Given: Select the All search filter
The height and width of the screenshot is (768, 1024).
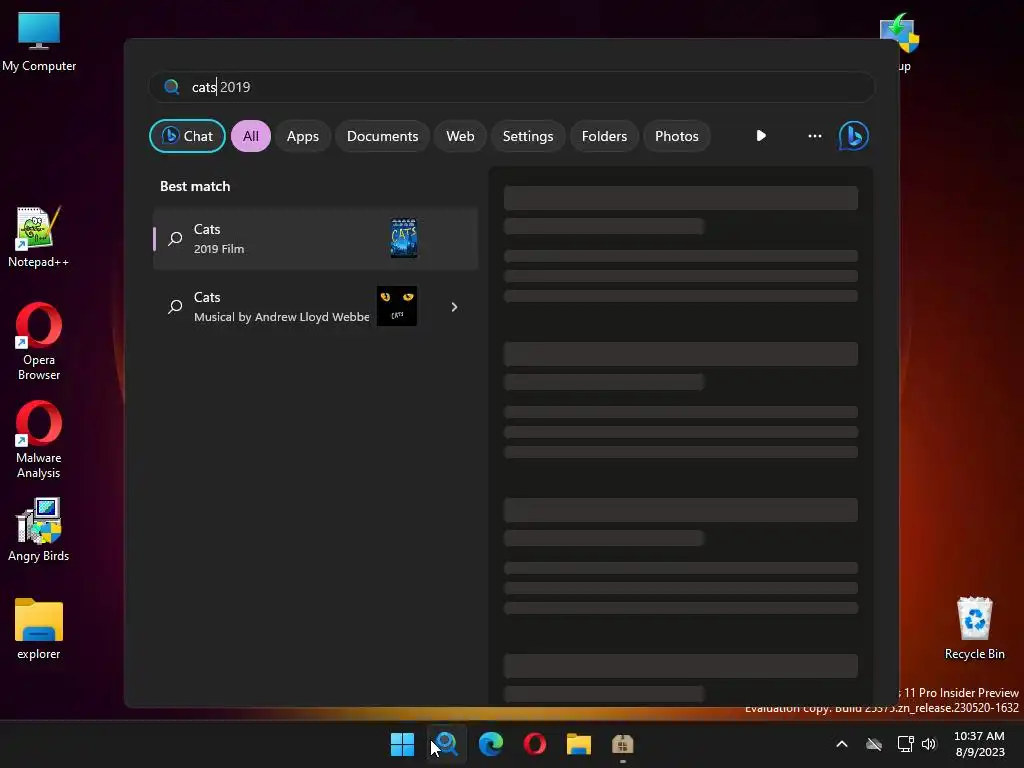Looking at the screenshot, I should click(251, 136).
